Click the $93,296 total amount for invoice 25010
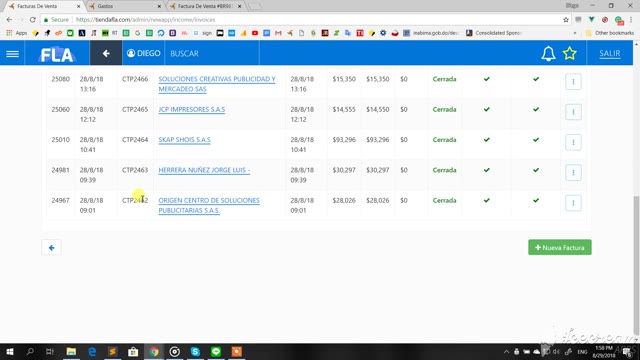640x360 pixels. (x=344, y=140)
